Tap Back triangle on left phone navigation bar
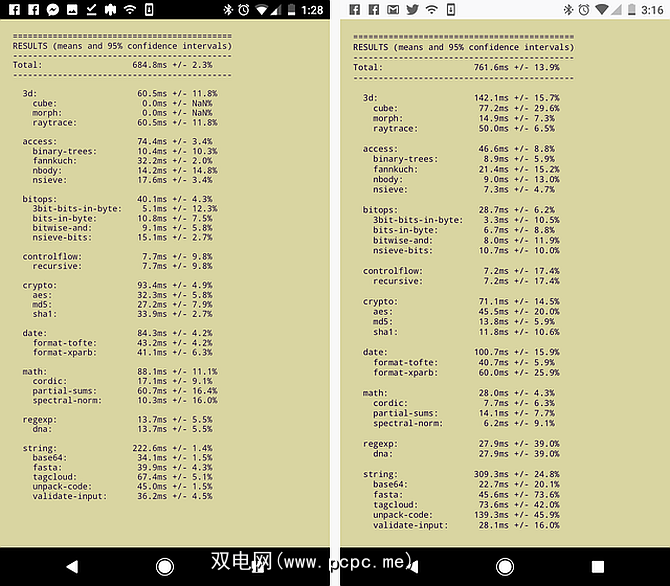Image resolution: width=670 pixels, height=586 pixels. [72, 567]
